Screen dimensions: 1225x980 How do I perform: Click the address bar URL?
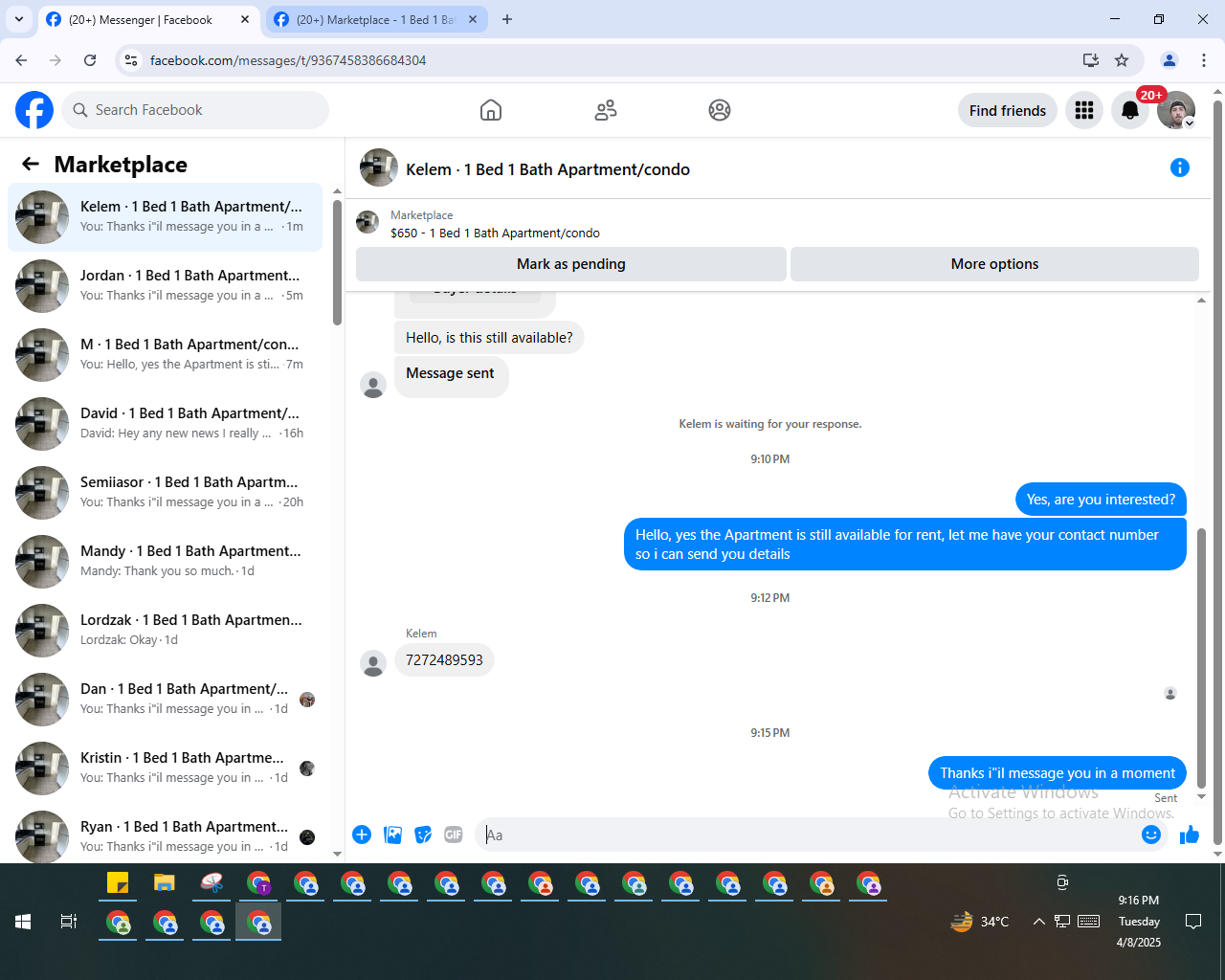pos(288,60)
